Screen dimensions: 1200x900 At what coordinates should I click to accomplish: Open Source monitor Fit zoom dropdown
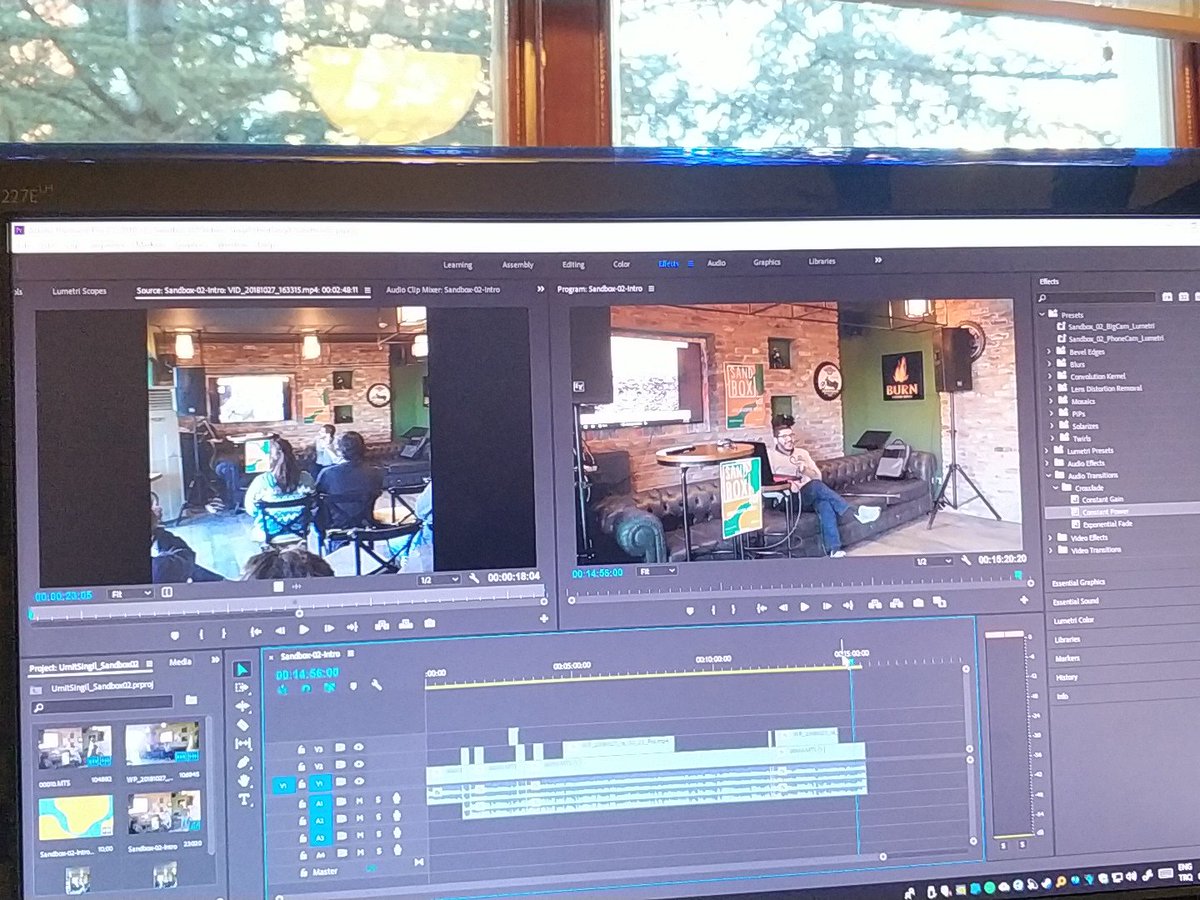pos(130,593)
